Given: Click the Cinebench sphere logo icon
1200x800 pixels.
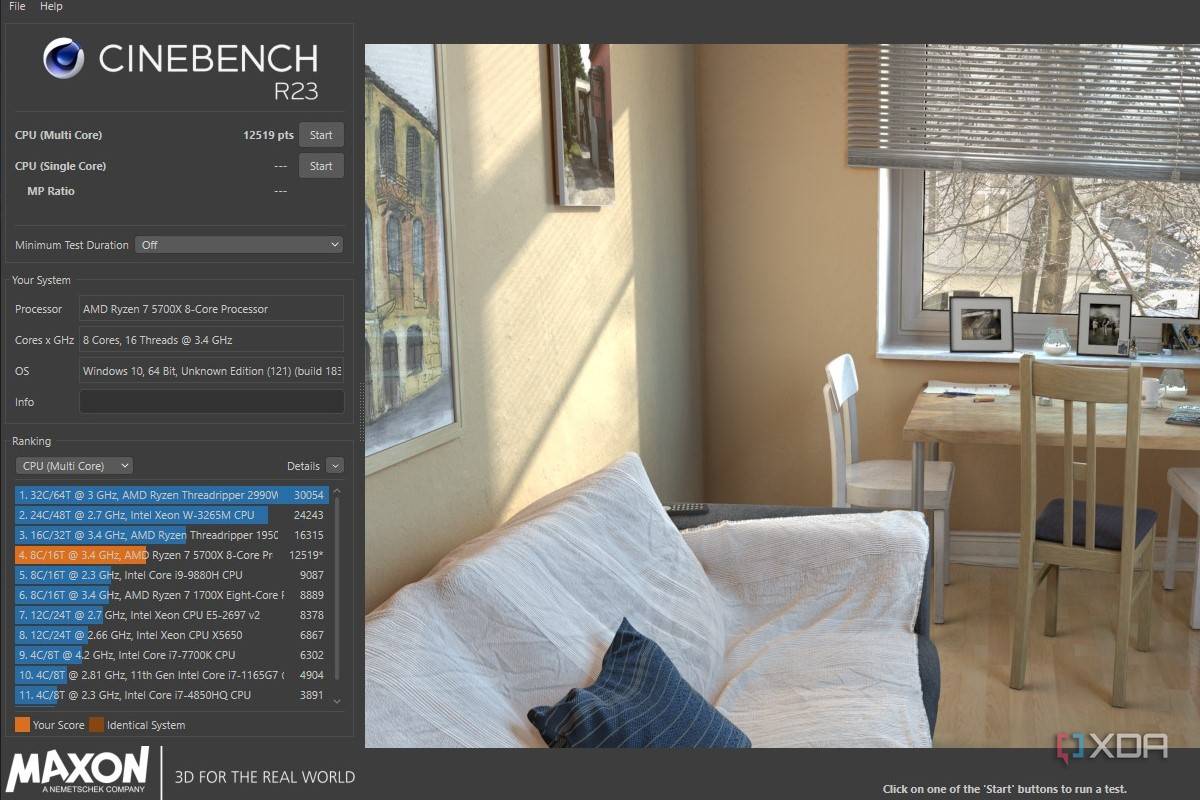Looking at the screenshot, I should [x=64, y=58].
